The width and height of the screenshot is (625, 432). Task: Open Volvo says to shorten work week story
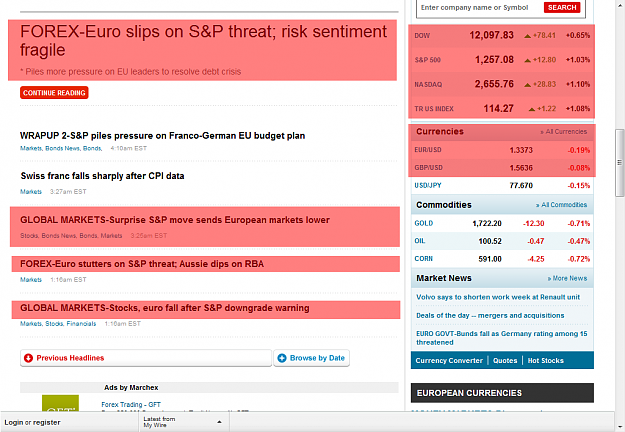pos(498,297)
